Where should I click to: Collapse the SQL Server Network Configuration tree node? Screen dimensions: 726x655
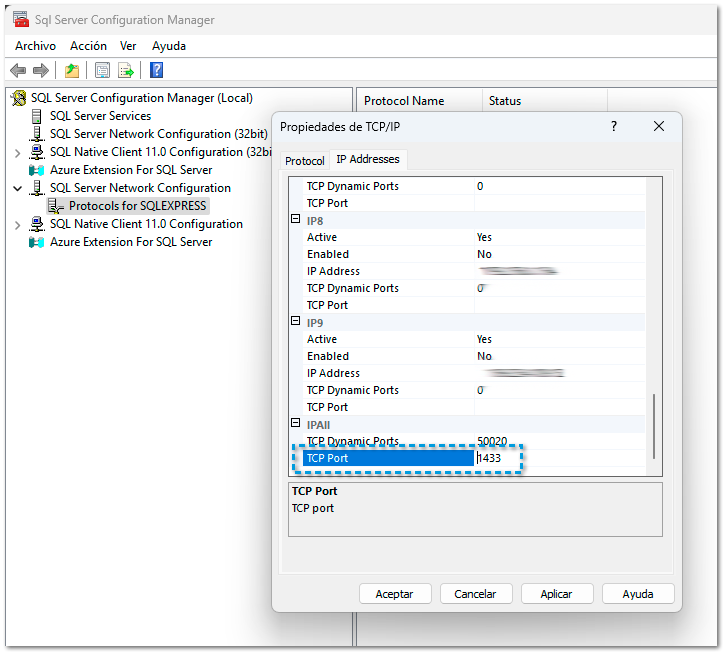tap(17, 188)
